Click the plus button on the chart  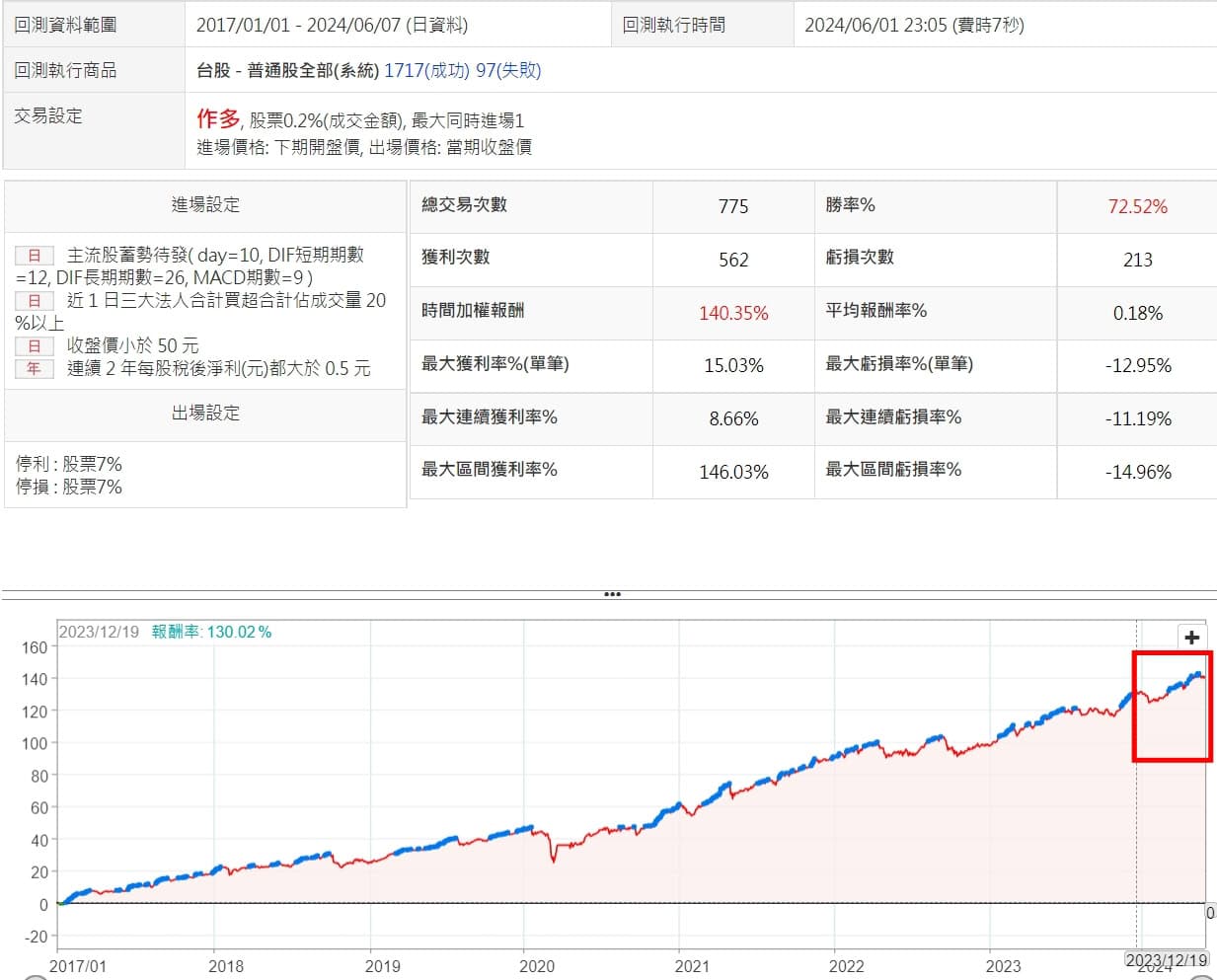coord(1191,638)
